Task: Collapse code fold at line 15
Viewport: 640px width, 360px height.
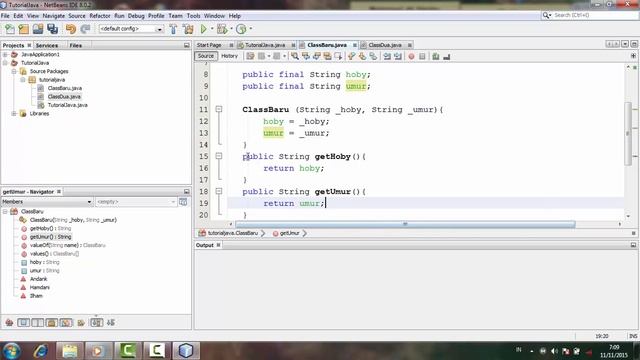Action: point(219,156)
